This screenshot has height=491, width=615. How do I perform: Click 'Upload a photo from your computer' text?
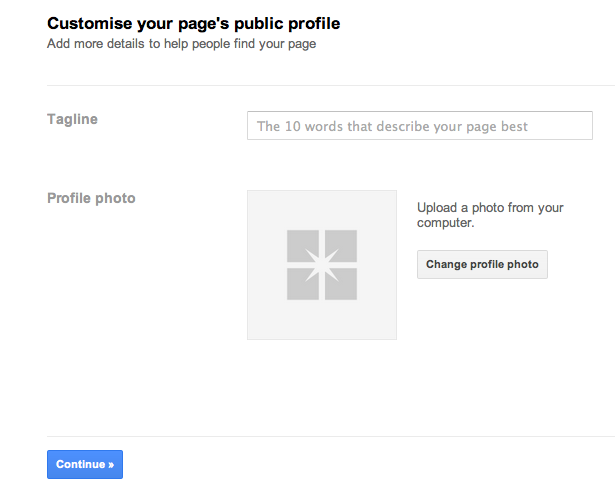(490, 215)
